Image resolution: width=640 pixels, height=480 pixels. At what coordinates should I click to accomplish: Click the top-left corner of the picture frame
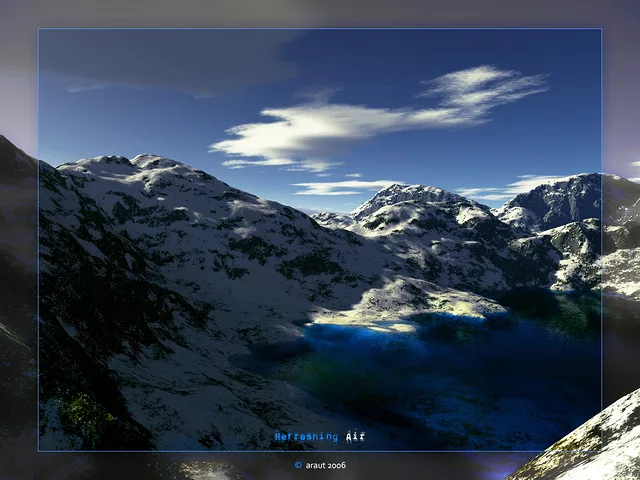pyautogui.click(x=39, y=29)
